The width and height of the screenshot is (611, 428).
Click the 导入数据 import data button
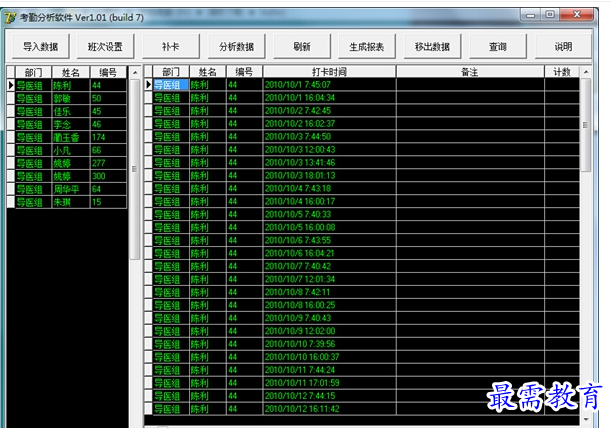[41, 47]
